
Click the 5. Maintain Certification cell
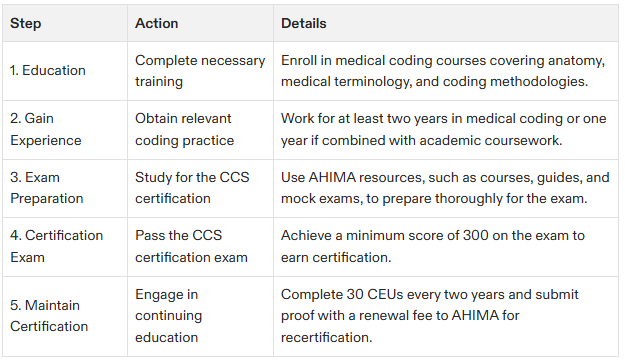[65, 316]
